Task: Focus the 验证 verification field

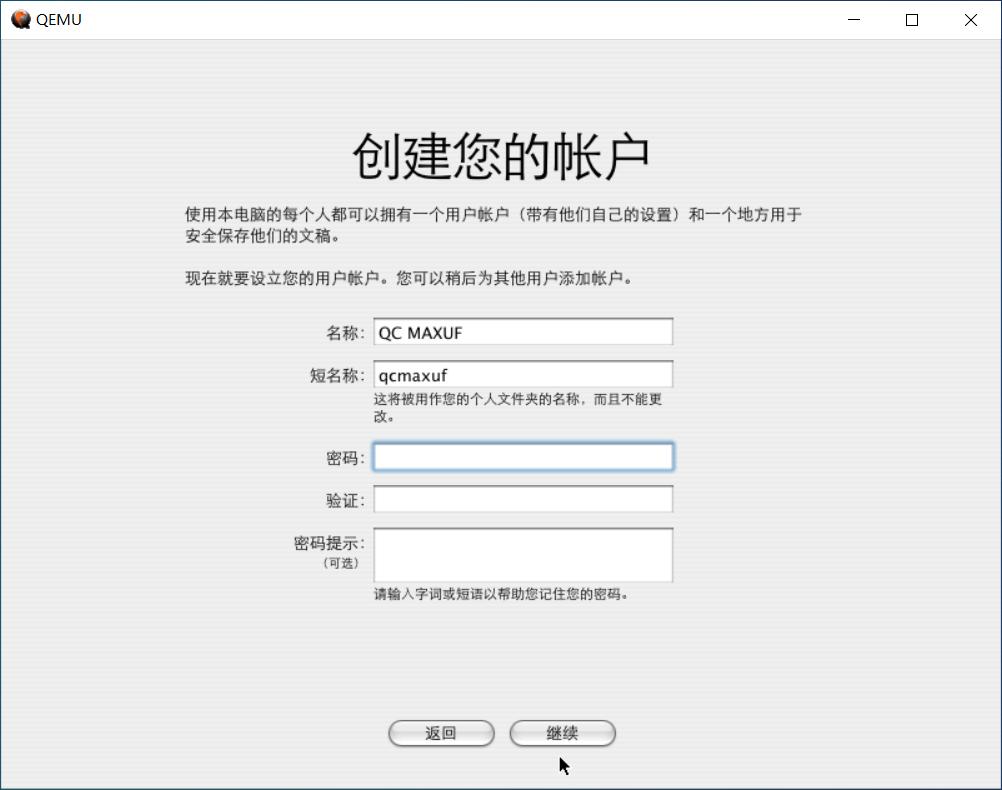Action: click(522, 497)
